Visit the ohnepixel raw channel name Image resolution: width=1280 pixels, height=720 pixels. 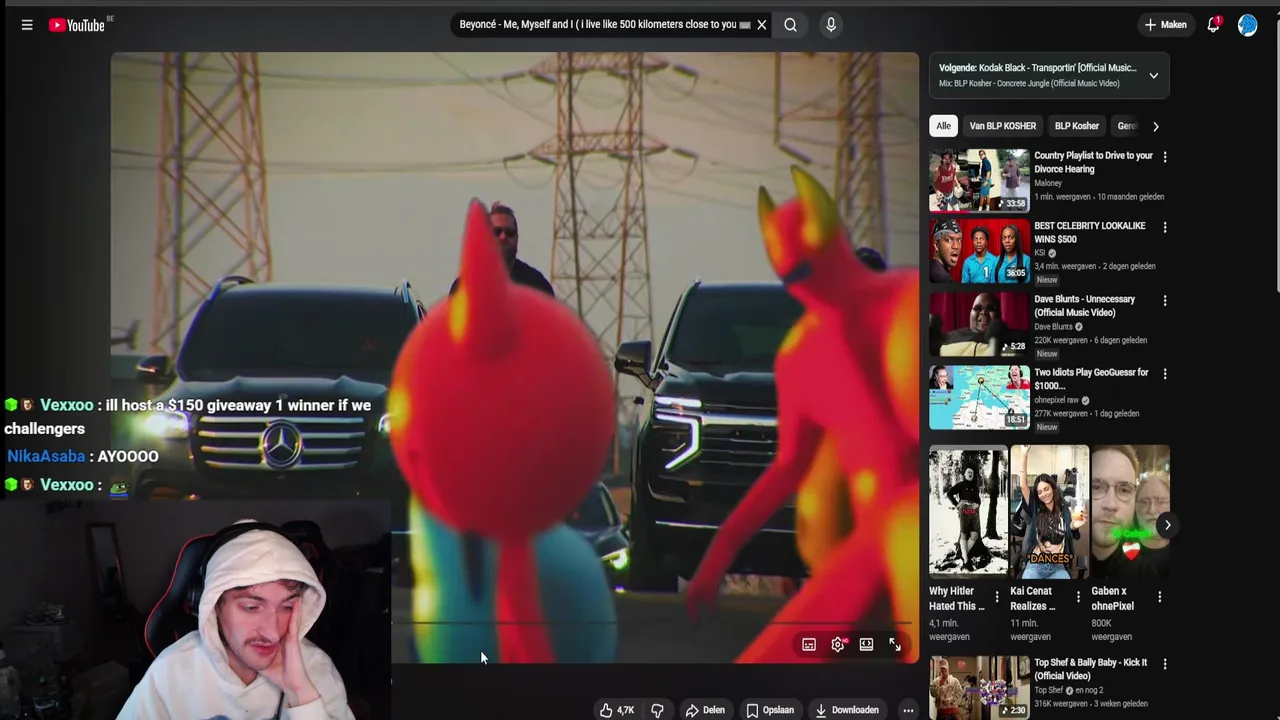click(1056, 400)
